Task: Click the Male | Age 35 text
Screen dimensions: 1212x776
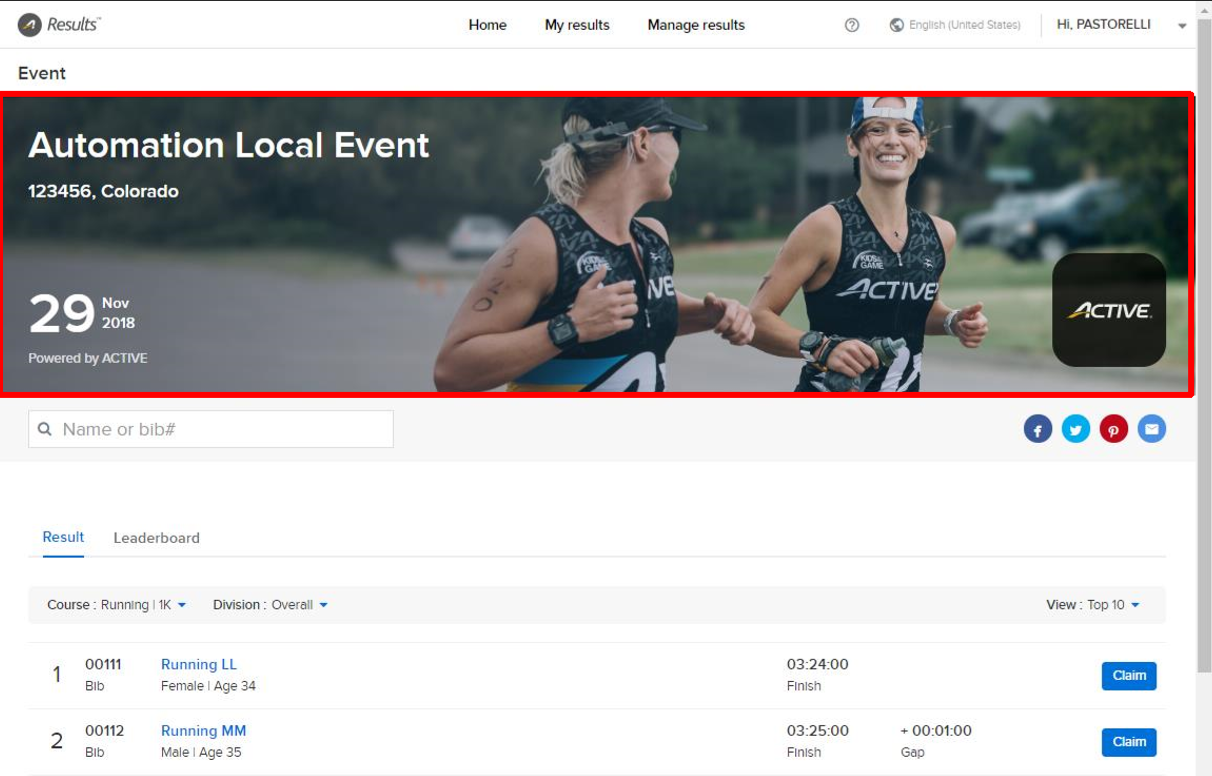Action: tap(201, 752)
